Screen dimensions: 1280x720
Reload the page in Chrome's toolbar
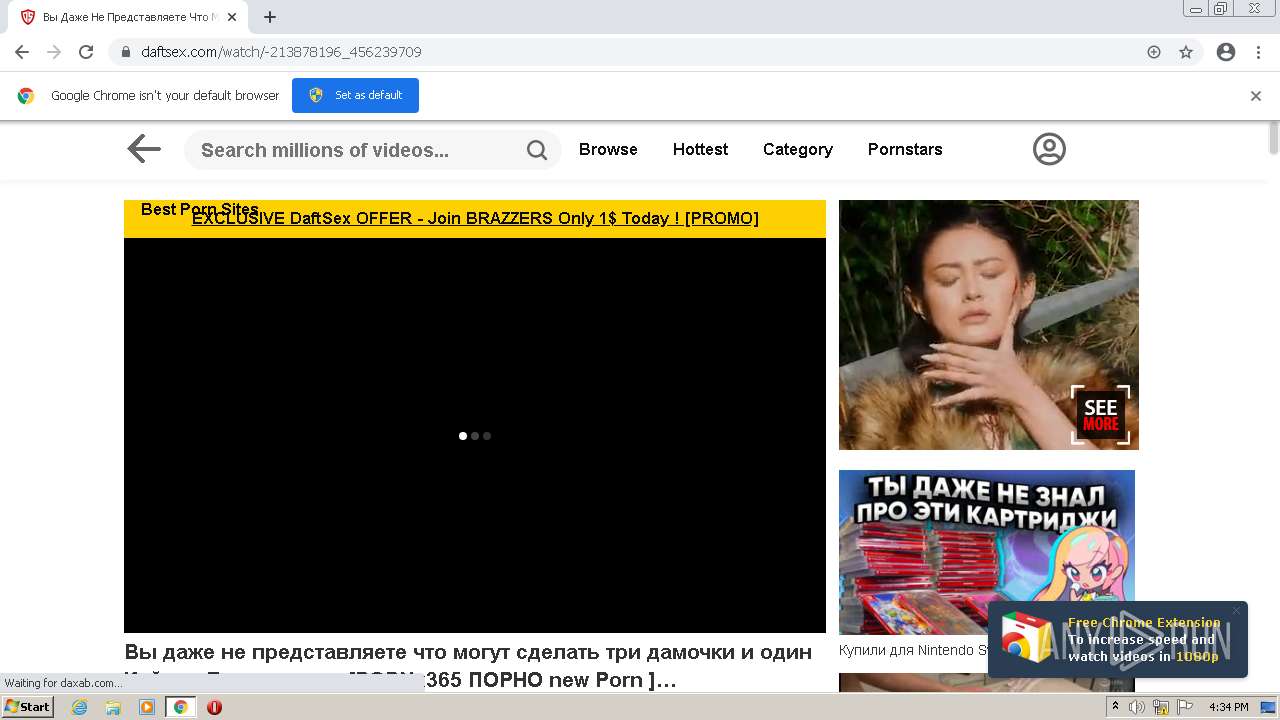(x=86, y=52)
